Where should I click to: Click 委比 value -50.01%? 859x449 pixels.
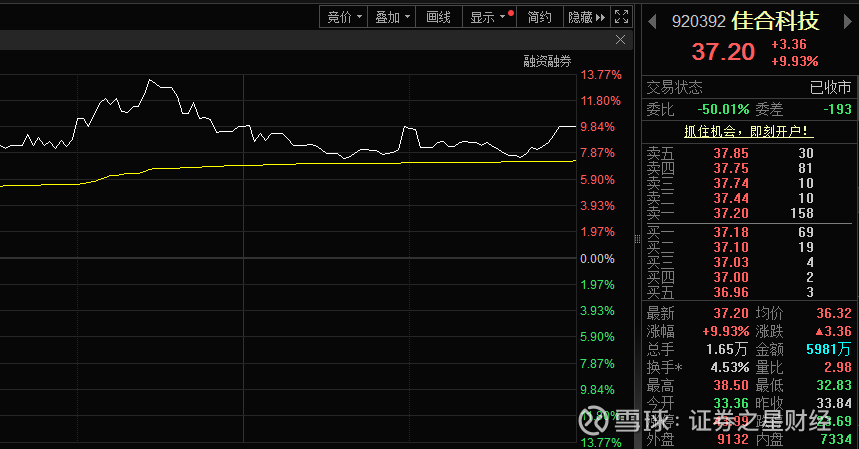pos(723,110)
